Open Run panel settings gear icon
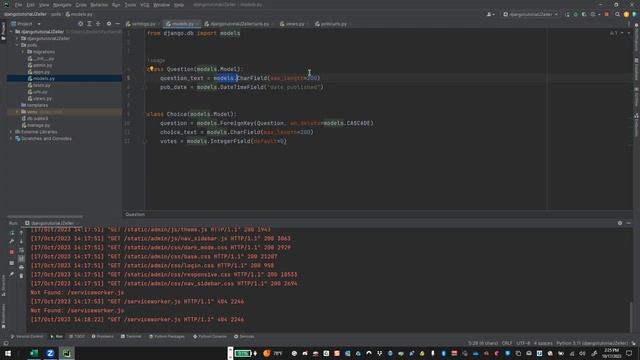The height and width of the screenshot is (360, 640). 620,223
